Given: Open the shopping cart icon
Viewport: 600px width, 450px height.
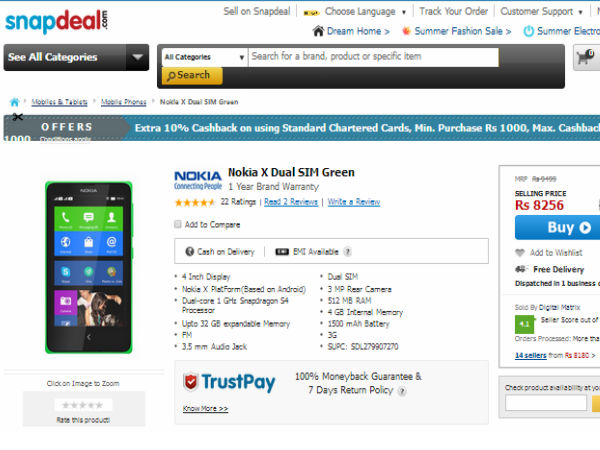Looking at the screenshot, I should pos(584,58).
